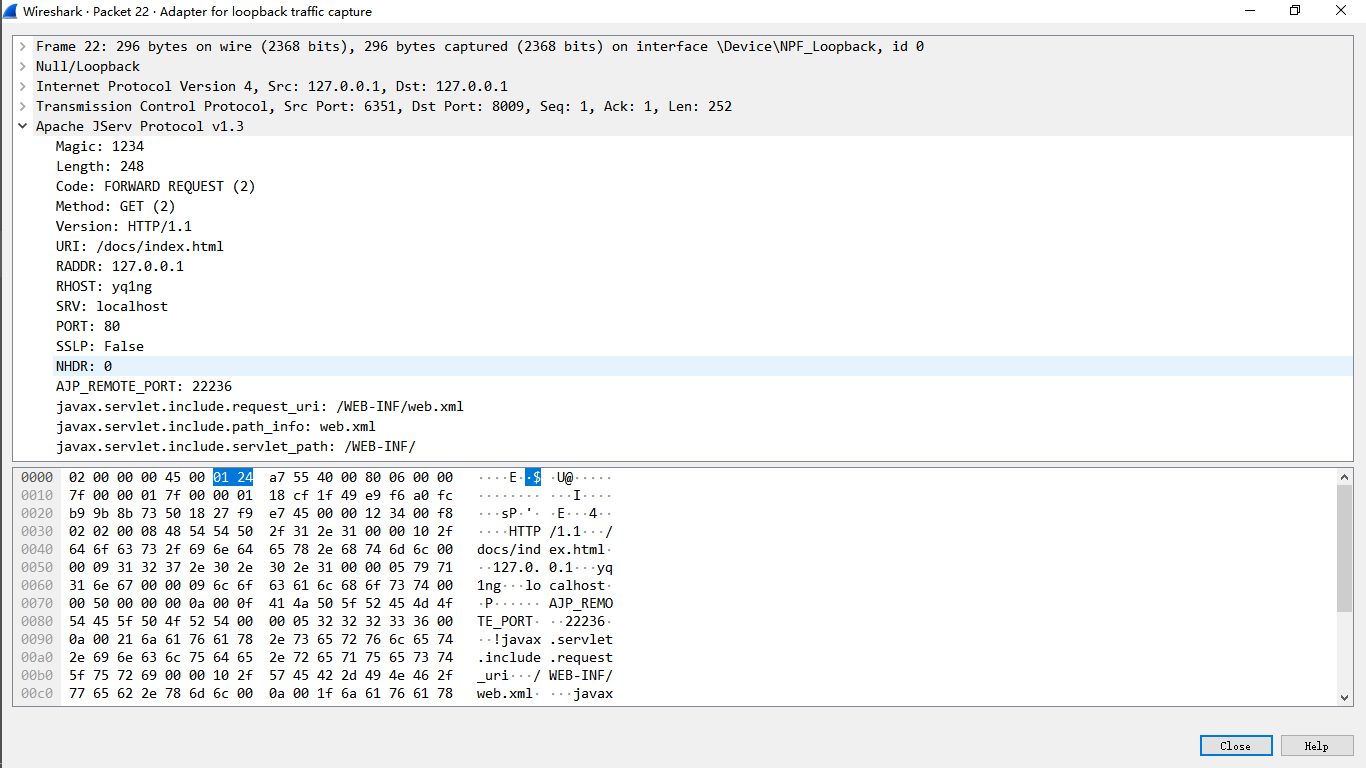
Task: Click highlighted hex bytes 01 24
Action: point(233,478)
